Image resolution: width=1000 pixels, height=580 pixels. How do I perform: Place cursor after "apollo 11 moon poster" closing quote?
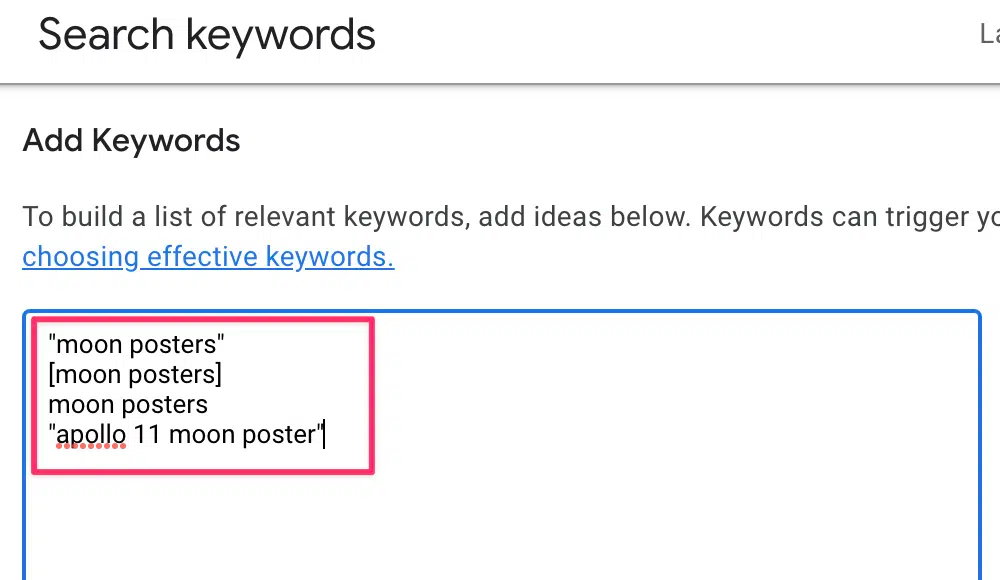tap(323, 435)
